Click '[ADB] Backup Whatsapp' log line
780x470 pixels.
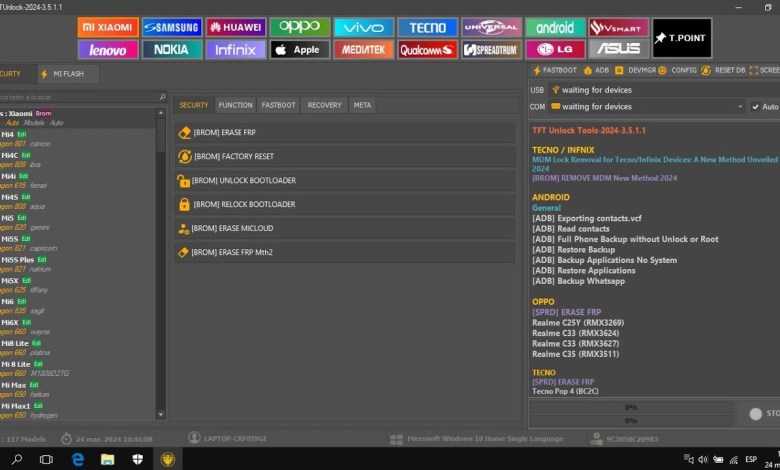click(579, 281)
